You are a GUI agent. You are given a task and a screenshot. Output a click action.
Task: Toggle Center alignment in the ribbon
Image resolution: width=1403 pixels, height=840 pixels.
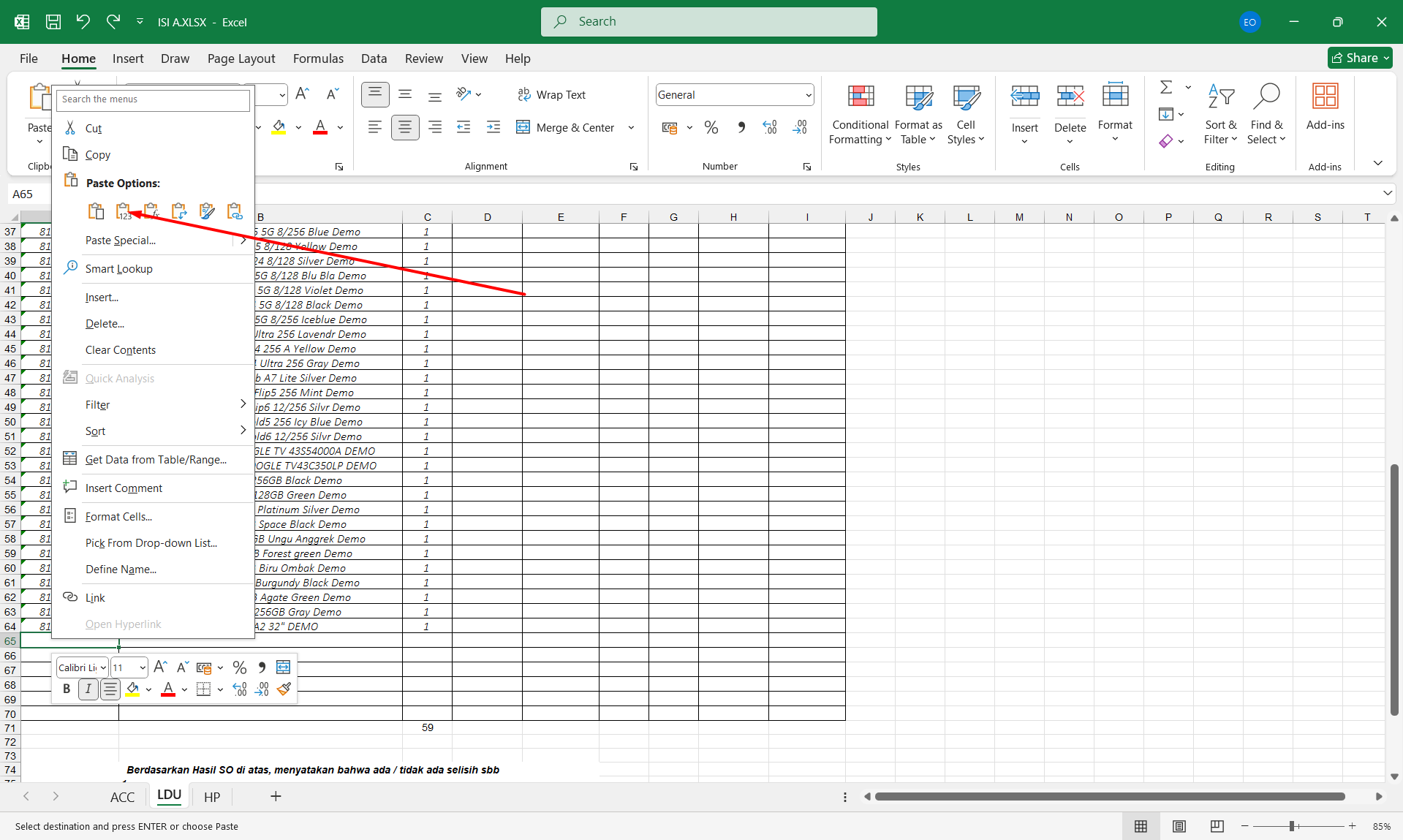[x=404, y=128]
